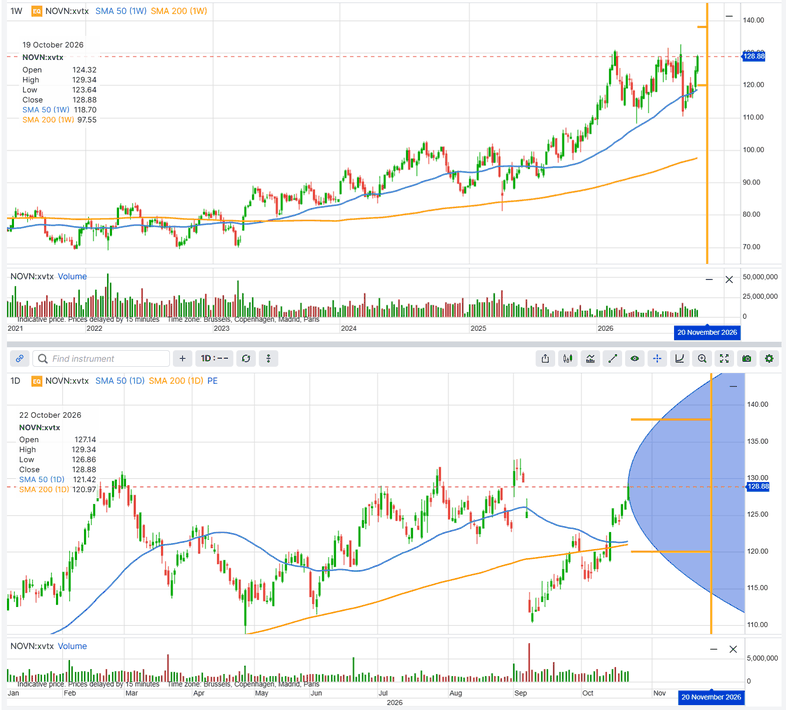Click the axis scale settings icon
Viewport: 786px width, 710px height.
679,359
